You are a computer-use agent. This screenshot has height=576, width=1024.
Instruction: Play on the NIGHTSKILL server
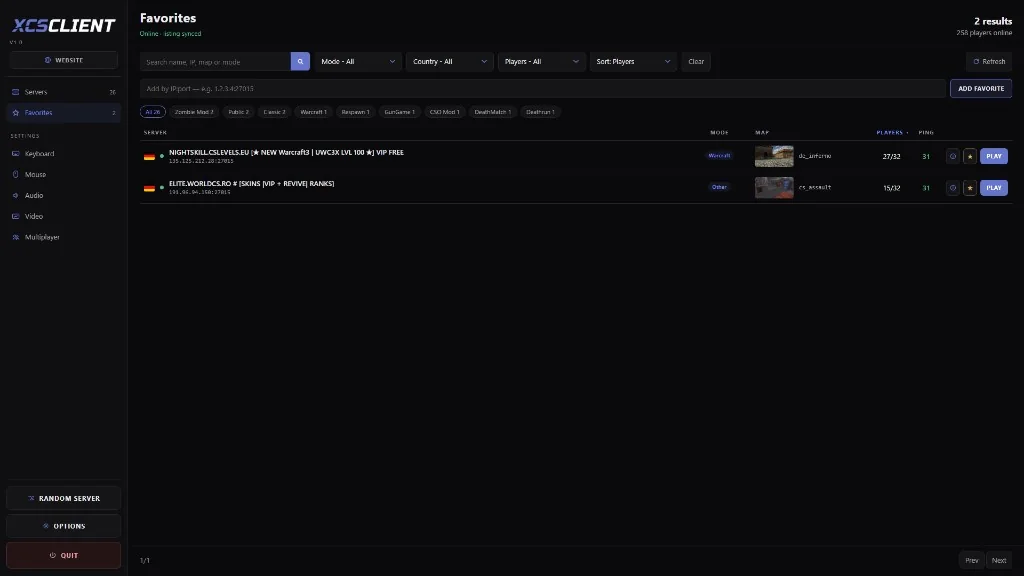click(993, 156)
